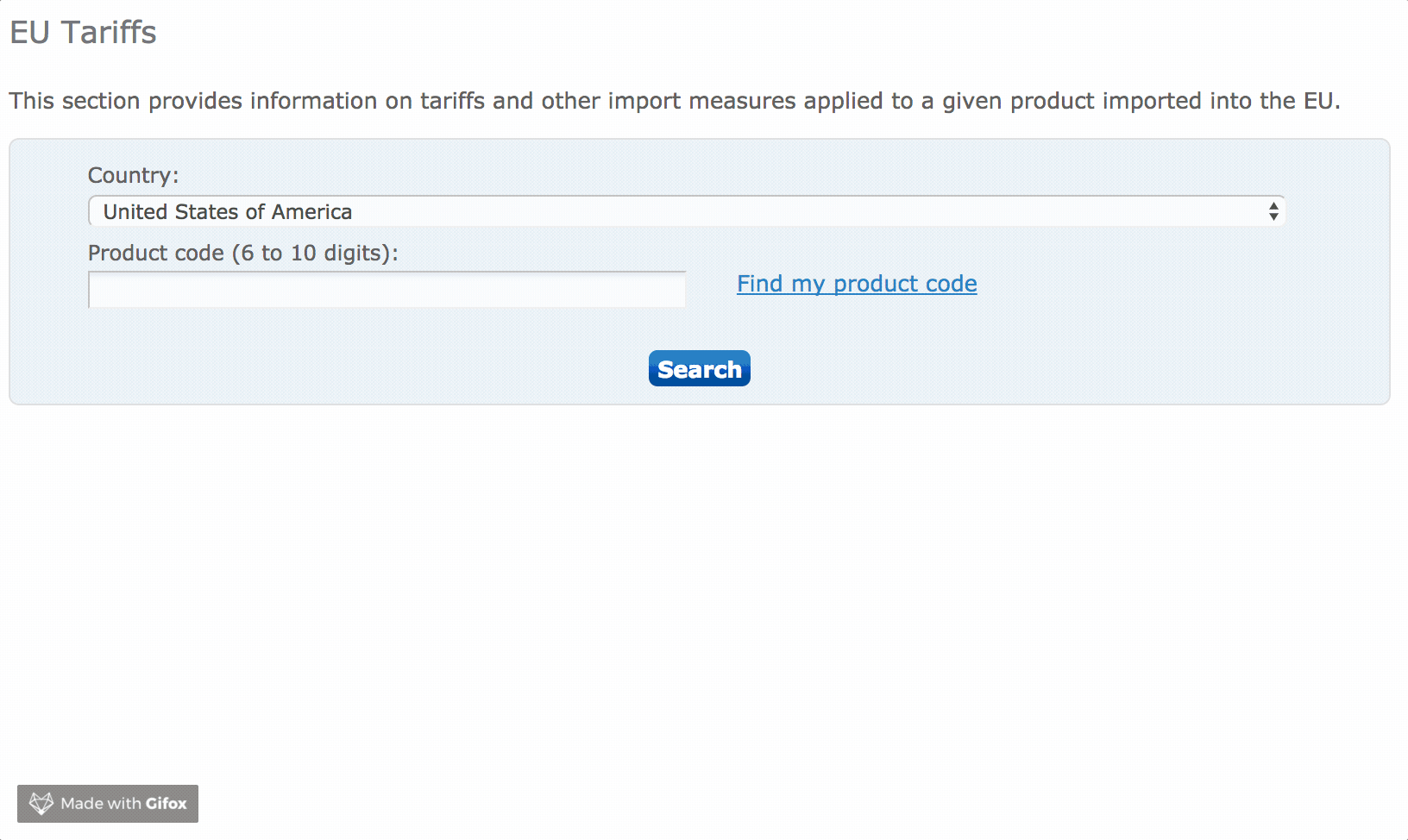This screenshot has width=1408, height=840.
Task: Click the '(6 to 10 digits)' hint text
Action: pyautogui.click(x=314, y=253)
